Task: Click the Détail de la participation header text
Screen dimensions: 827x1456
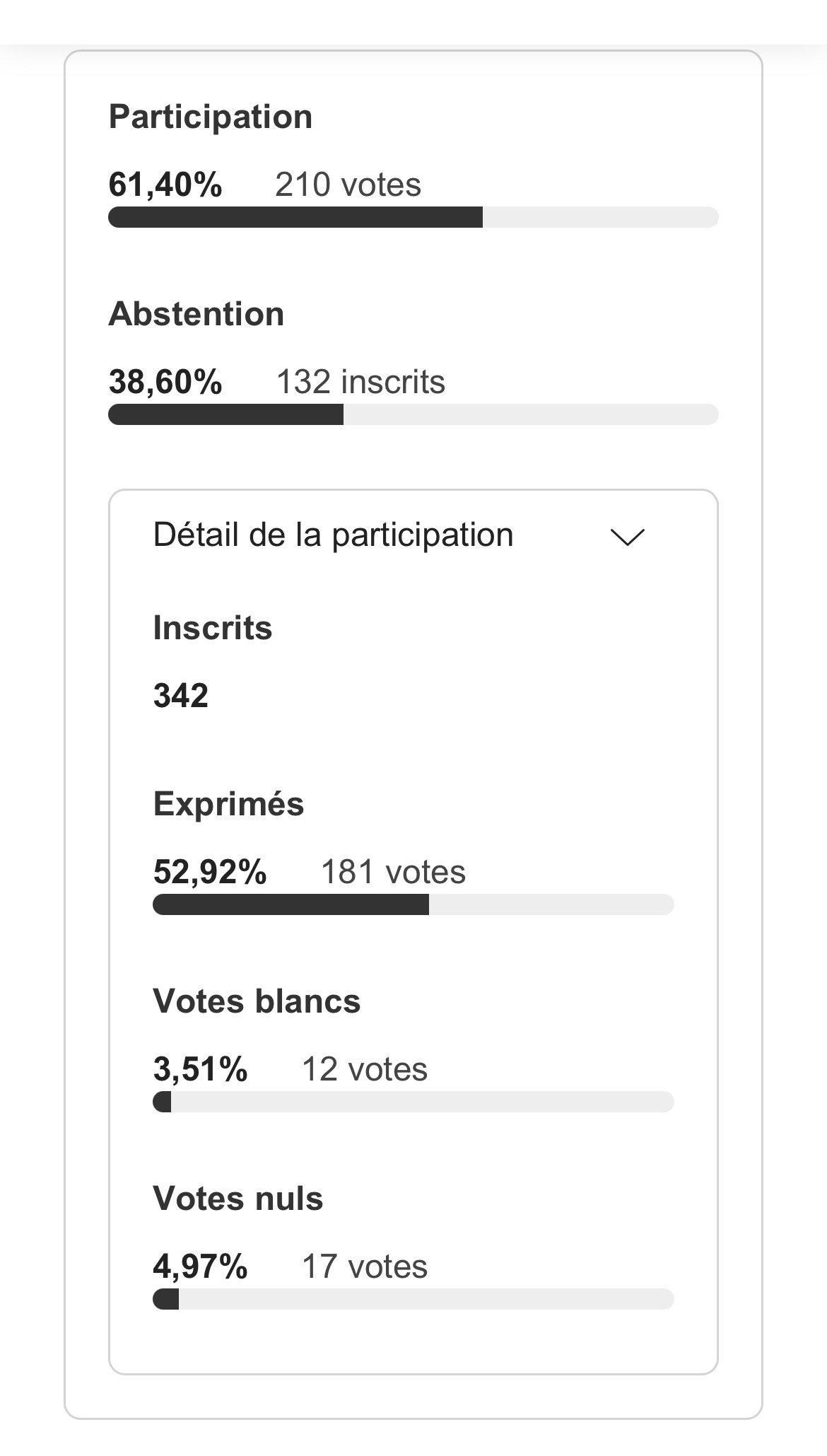Action: (x=333, y=535)
